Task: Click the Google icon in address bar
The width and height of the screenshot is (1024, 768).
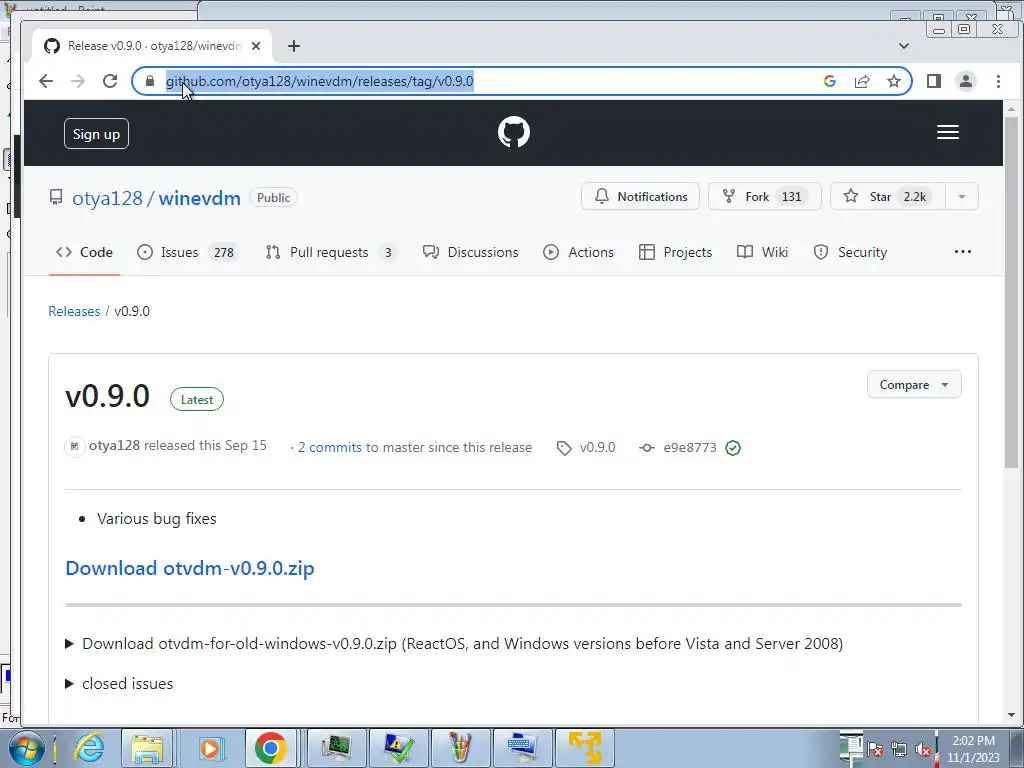Action: click(x=830, y=81)
